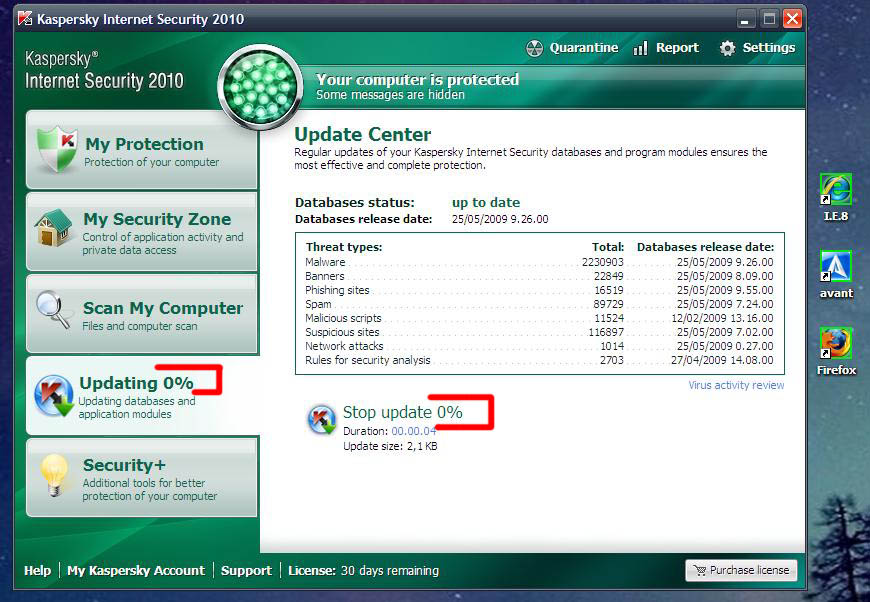This screenshot has height=602, width=870.
Task: Click the My Protection shield icon
Action: pos(56,149)
